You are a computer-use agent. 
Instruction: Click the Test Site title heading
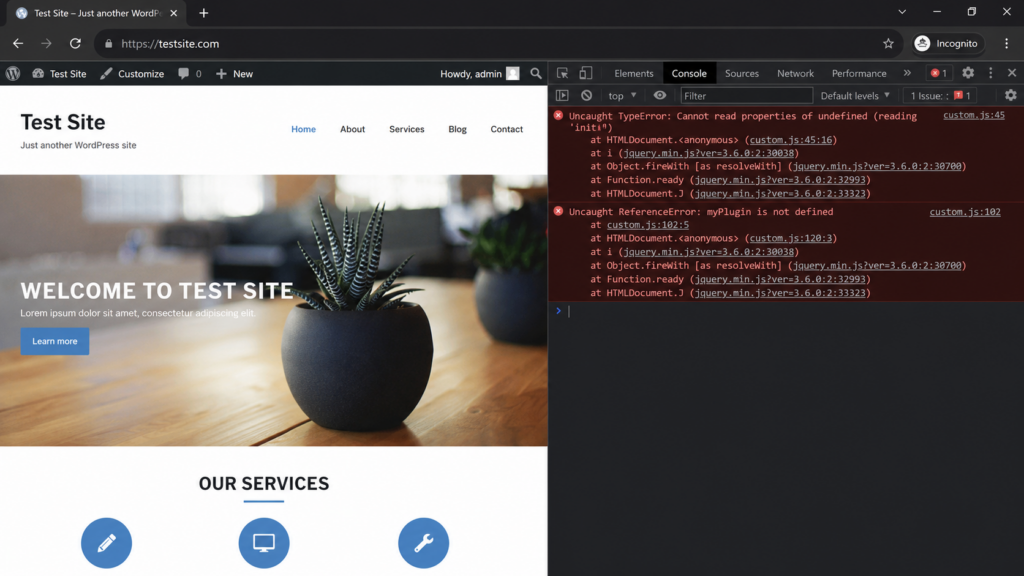(63, 122)
